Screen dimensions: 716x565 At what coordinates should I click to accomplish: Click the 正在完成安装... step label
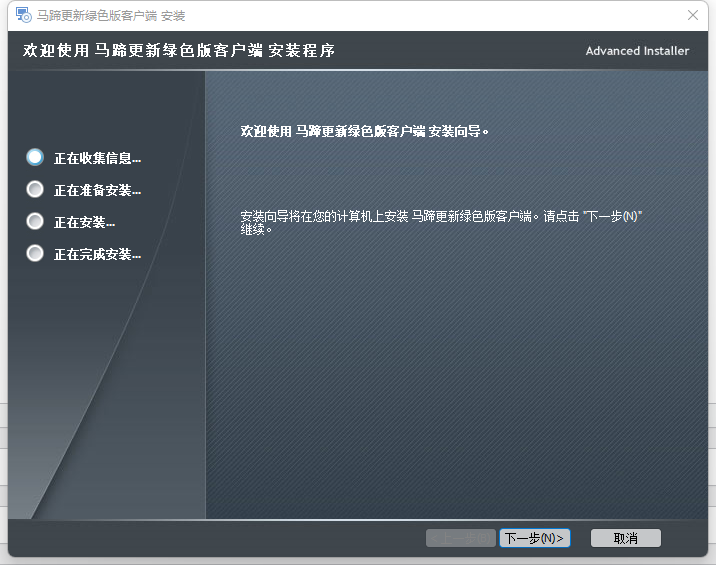(97, 254)
